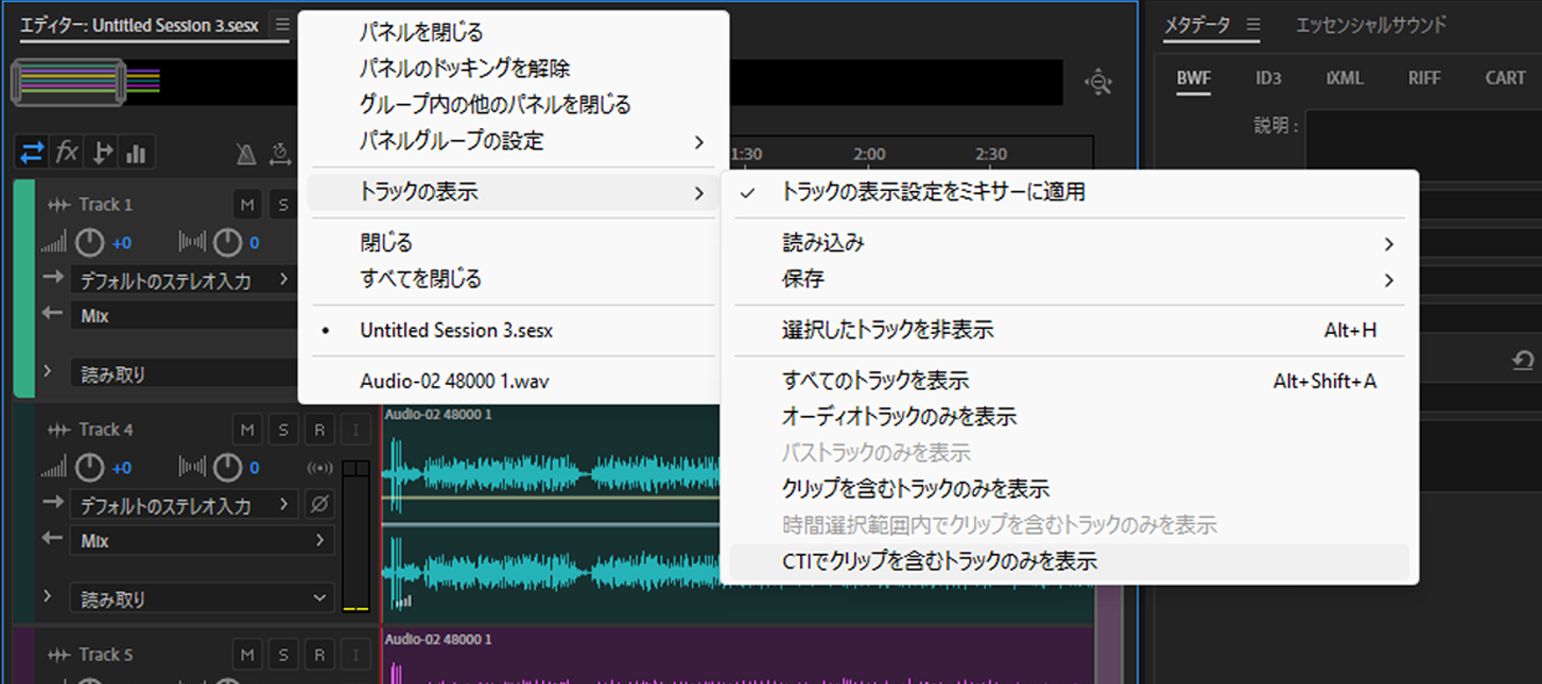Select the BWF metadata tab

coord(1193,78)
